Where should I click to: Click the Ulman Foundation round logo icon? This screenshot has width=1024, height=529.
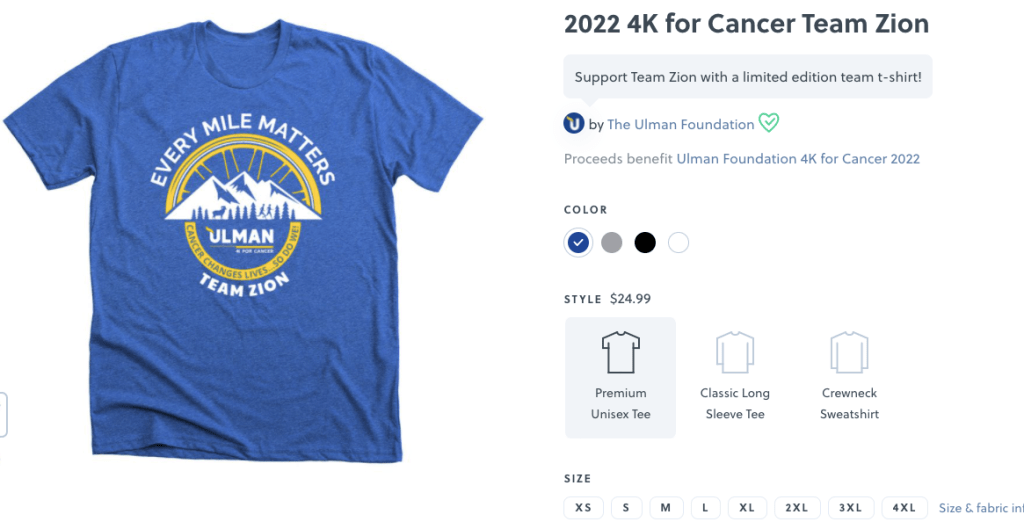(x=574, y=123)
